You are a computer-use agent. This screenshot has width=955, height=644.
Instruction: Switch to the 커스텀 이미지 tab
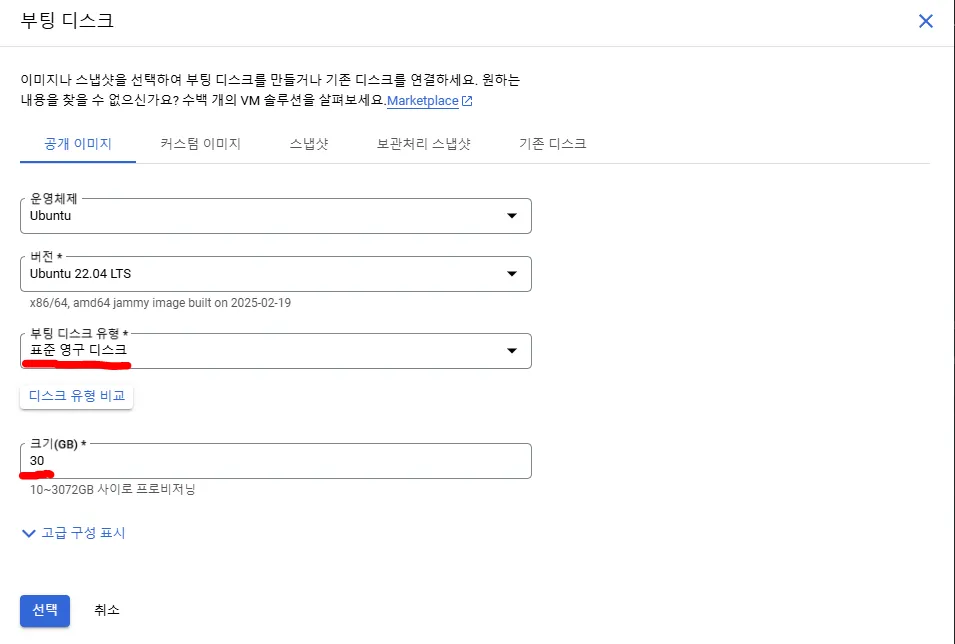point(200,144)
